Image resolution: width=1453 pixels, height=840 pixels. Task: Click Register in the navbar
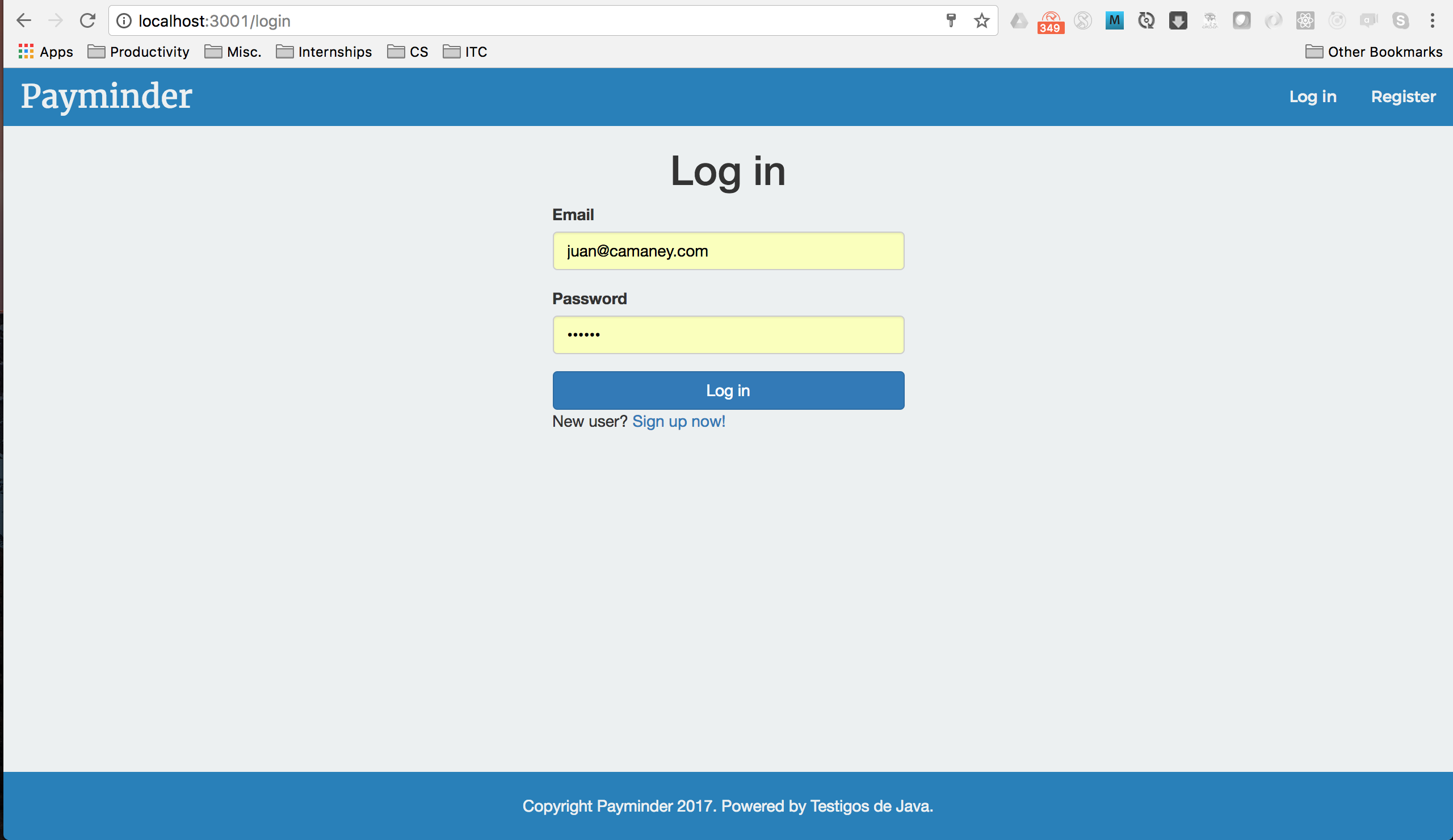click(1403, 96)
